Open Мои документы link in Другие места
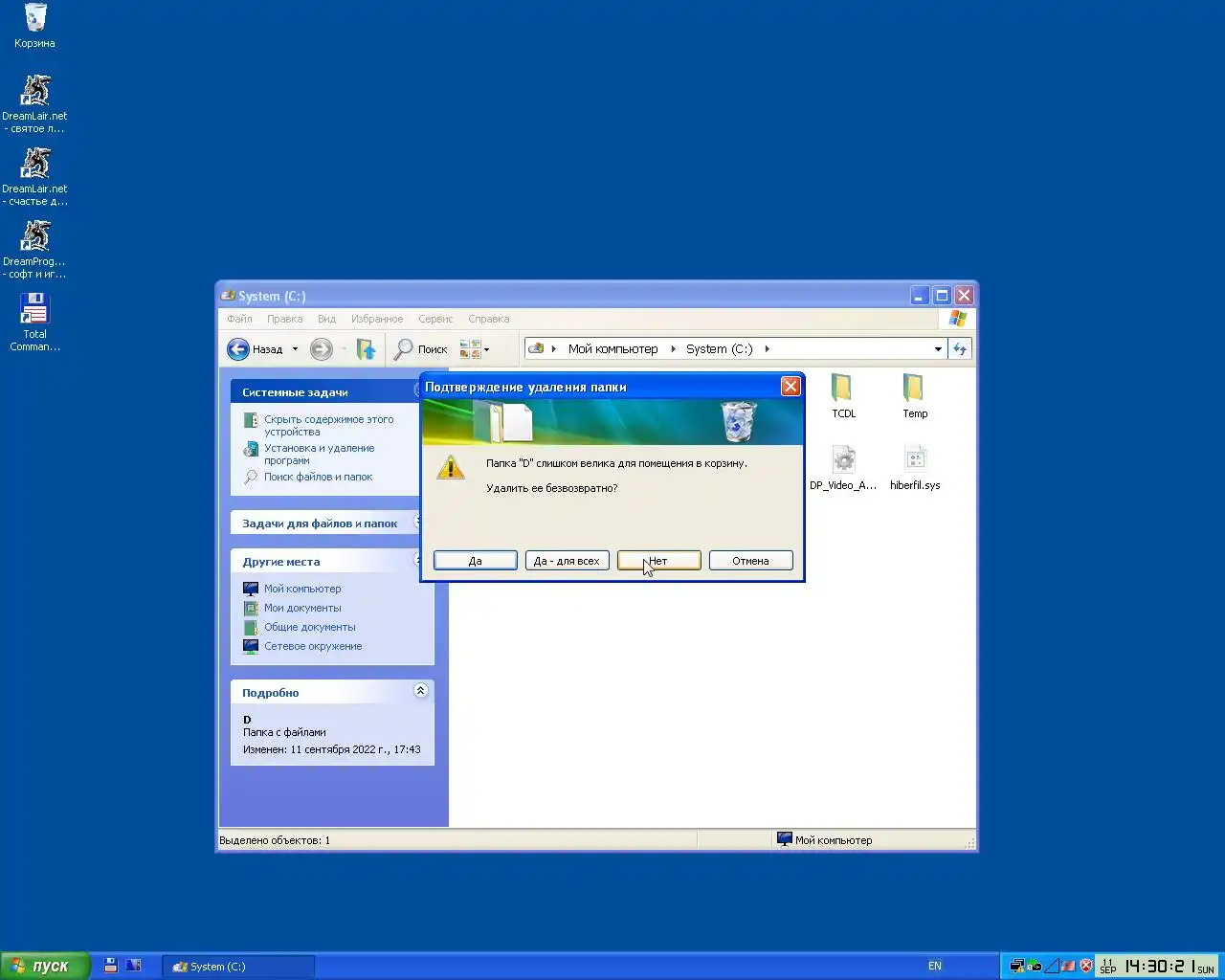 [x=302, y=608]
